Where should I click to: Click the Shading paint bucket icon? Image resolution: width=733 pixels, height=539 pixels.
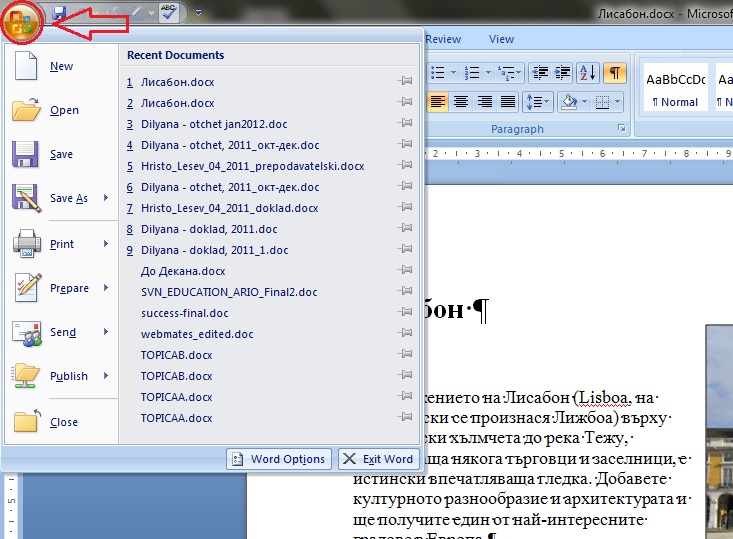click(569, 101)
